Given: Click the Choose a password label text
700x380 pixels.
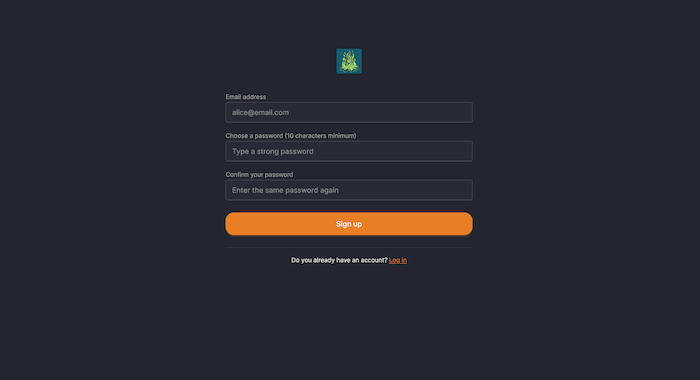Looking at the screenshot, I should click(x=291, y=136).
